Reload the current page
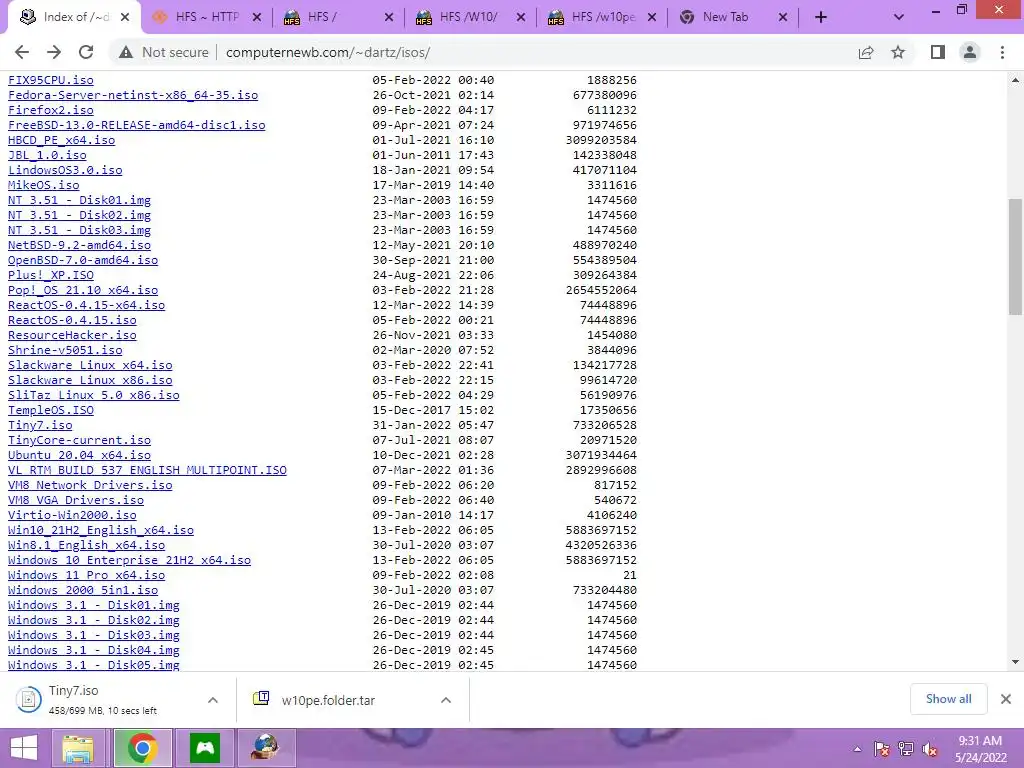Image resolution: width=1024 pixels, height=768 pixels. coord(86,52)
